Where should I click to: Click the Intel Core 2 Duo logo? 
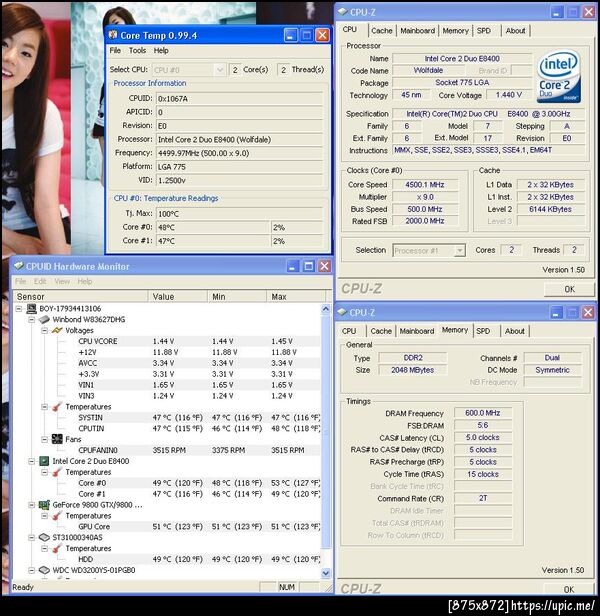click(558, 76)
